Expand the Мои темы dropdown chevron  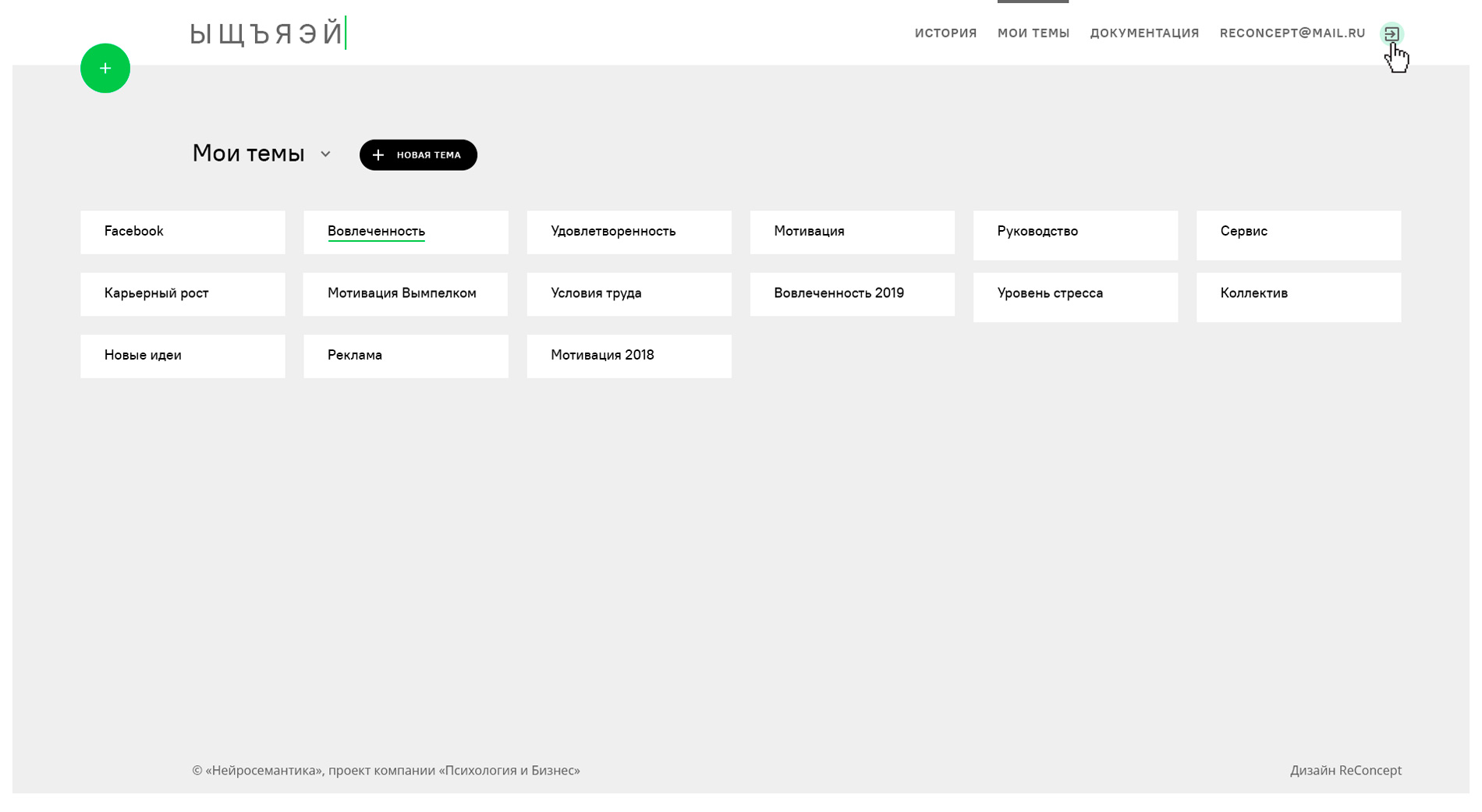[x=325, y=154]
